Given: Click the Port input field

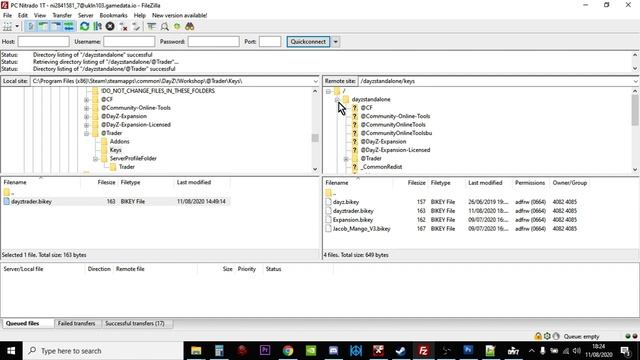Looking at the screenshot, I should tap(270, 42).
